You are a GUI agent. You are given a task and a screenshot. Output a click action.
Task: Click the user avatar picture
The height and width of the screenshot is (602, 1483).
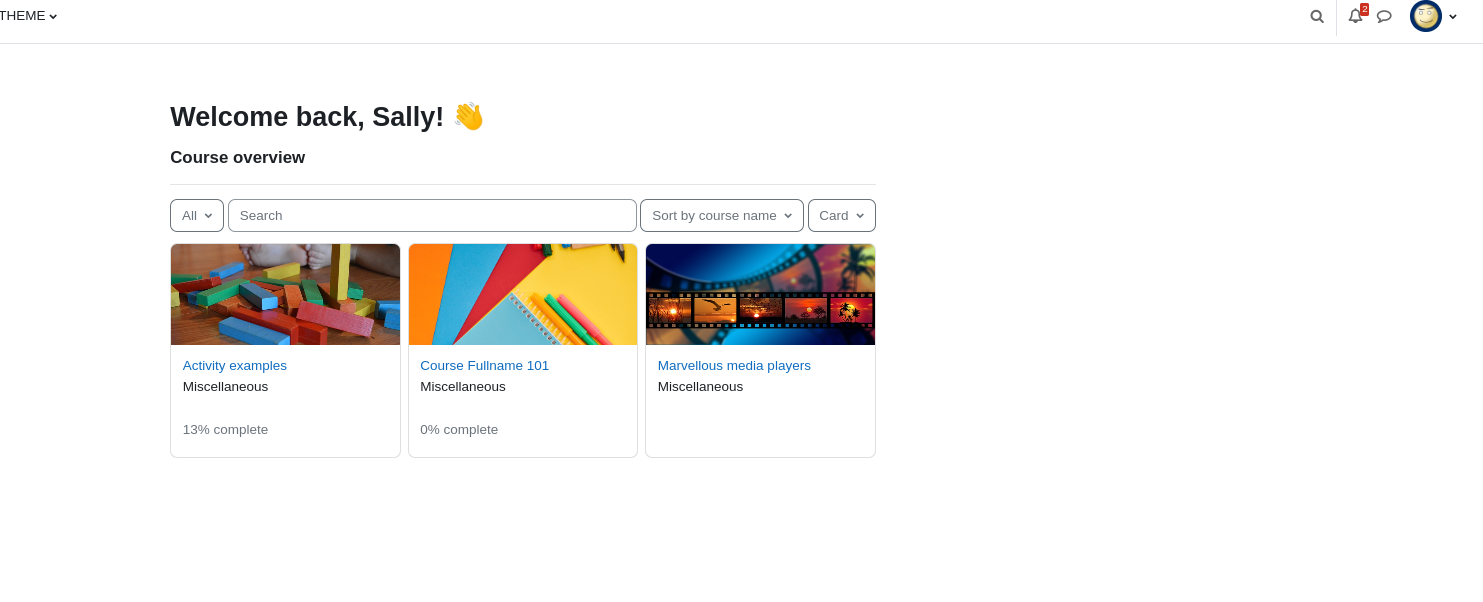click(1426, 16)
